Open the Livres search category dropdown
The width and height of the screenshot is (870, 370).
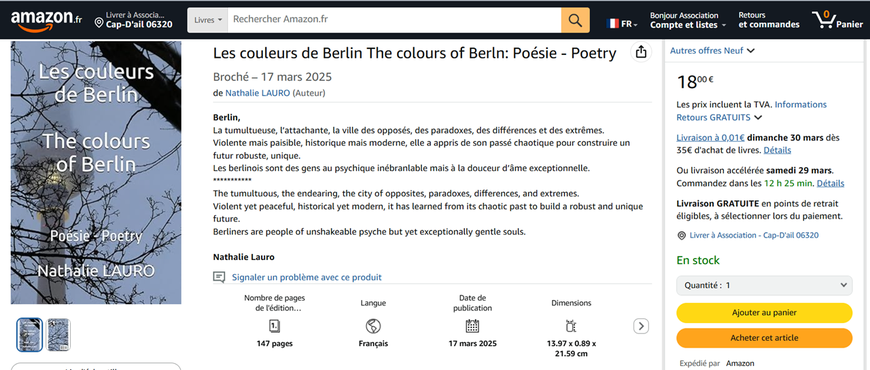click(208, 21)
